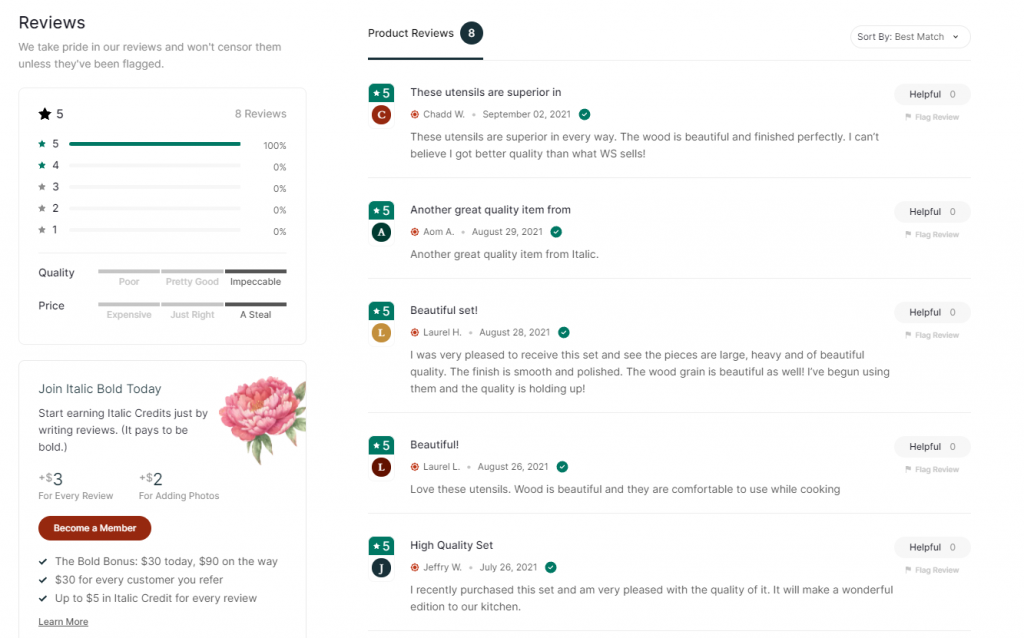Filter reviews by the 4 star row
Screen dimensions: 1024x638
pos(154,166)
